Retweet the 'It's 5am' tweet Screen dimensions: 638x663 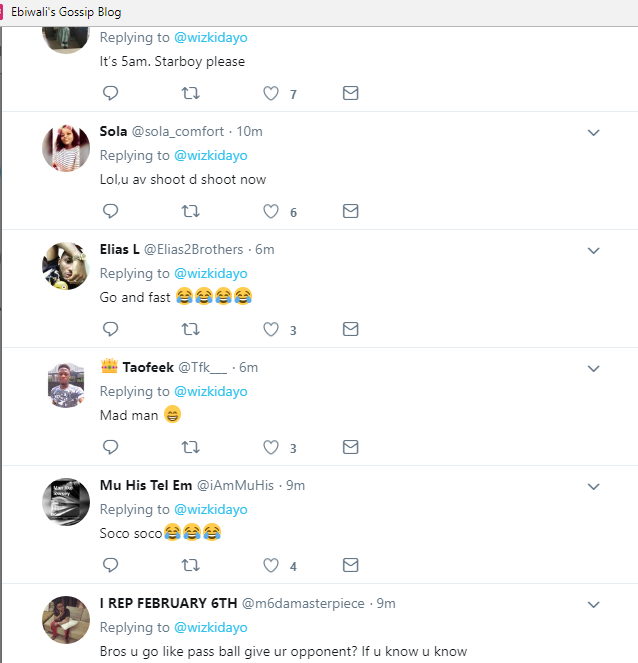coord(190,93)
